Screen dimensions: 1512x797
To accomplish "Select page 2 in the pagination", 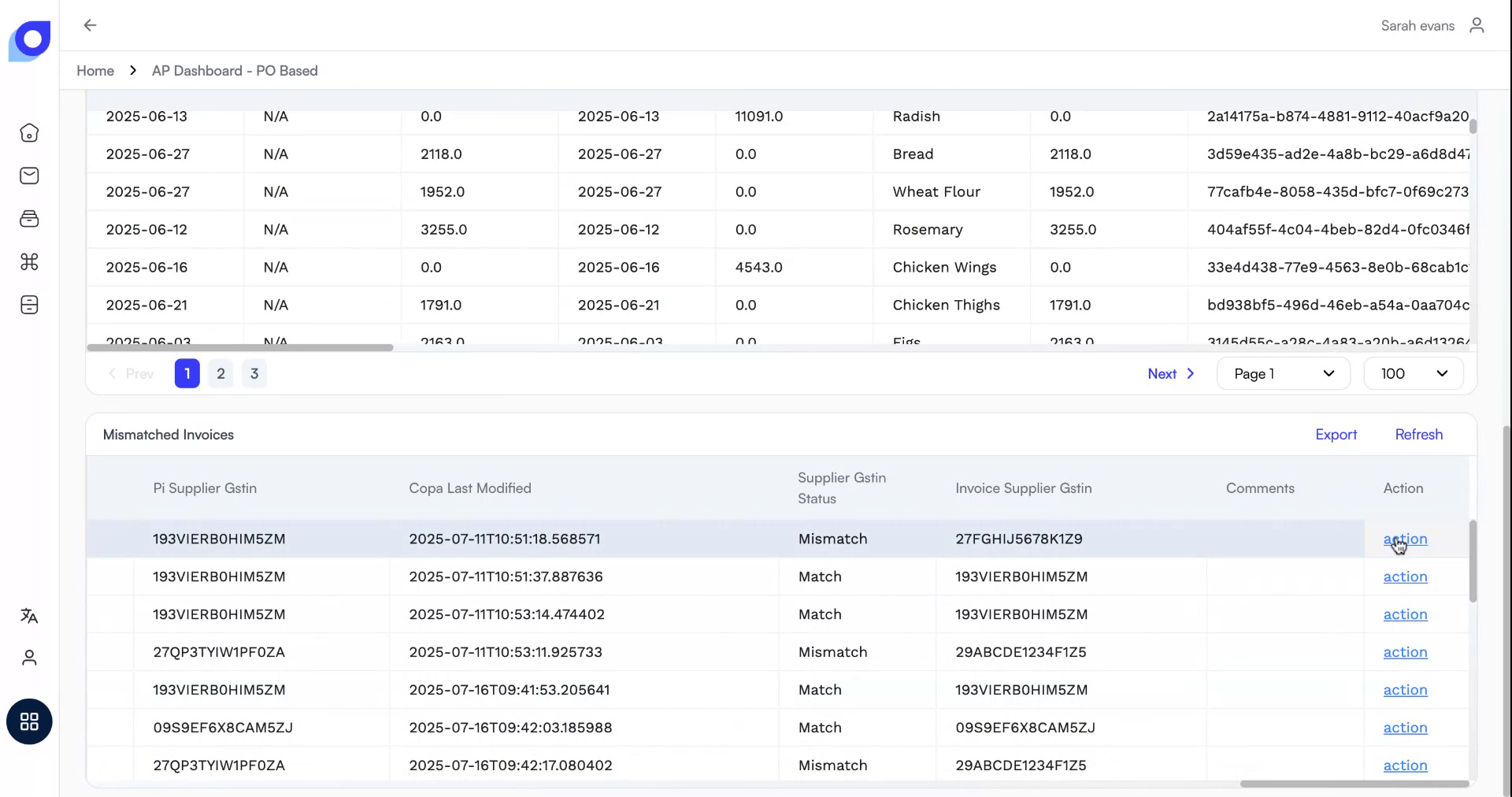I will [x=220, y=373].
